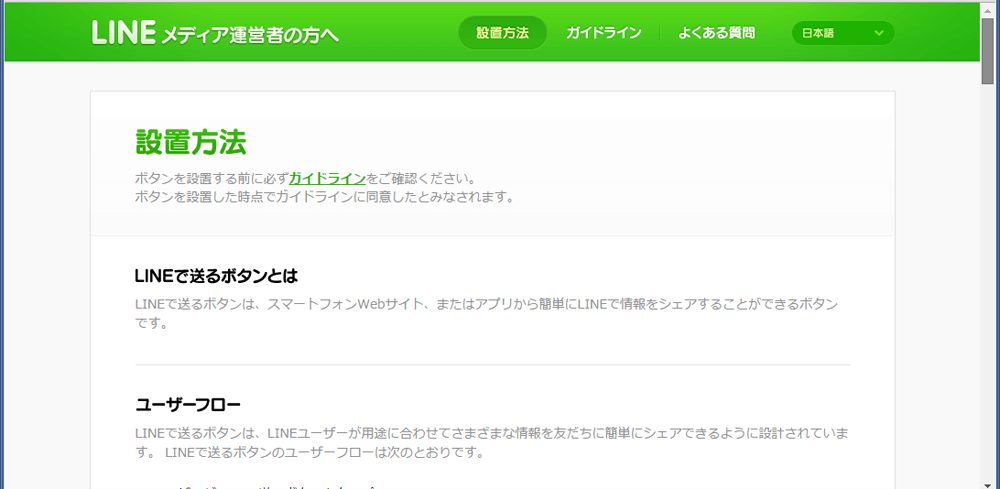1000x489 pixels.
Task: Click the メディア運営者の方へ header title
Action: point(250,35)
